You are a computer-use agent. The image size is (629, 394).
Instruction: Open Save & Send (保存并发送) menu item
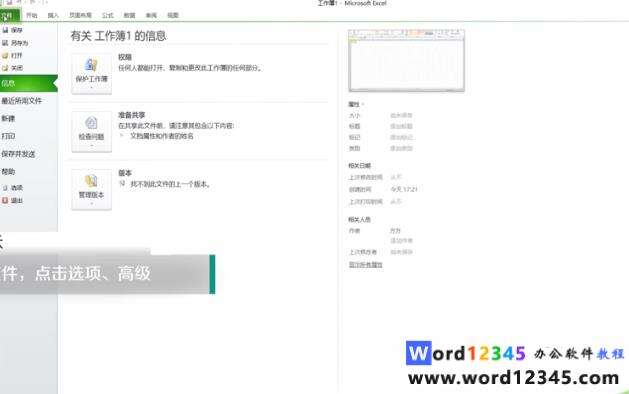coord(29,154)
